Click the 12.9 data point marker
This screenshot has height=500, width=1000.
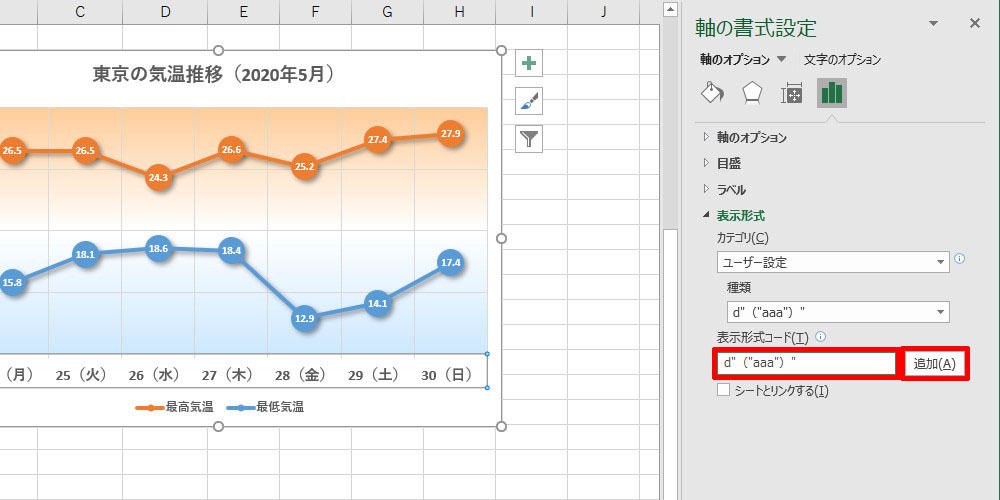click(305, 318)
